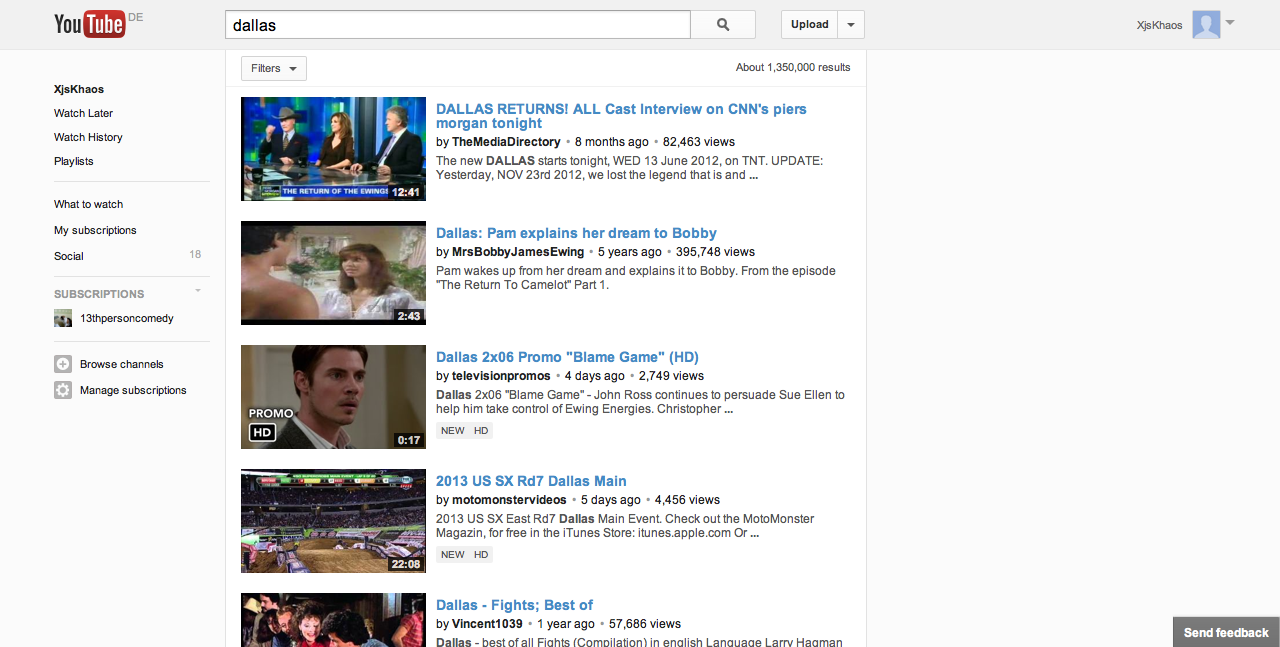The image size is (1280, 647).
Task: Click HD badge under 2013 US SX video
Action: click(481, 555)
